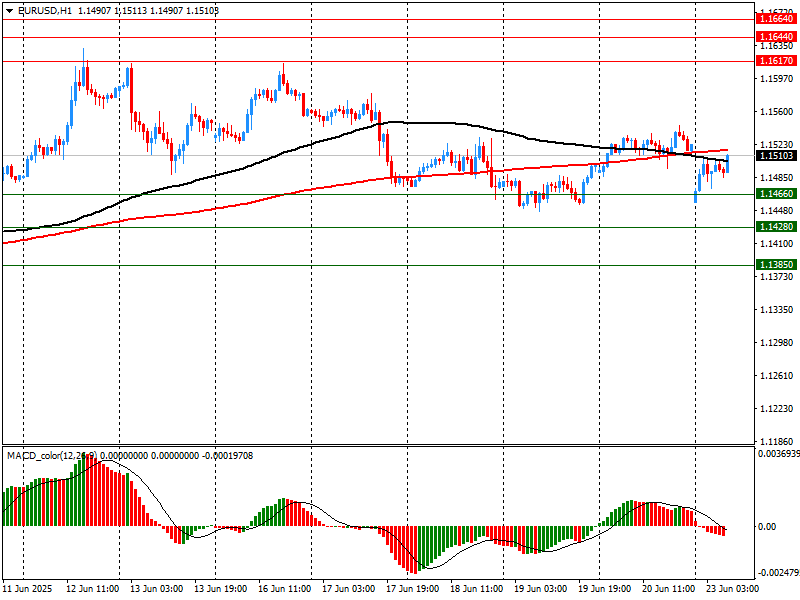The width and height of the screenshot is (800, 600).
Task: Select the green 1.13850 support price tag
Action: [x=776, y=265]
